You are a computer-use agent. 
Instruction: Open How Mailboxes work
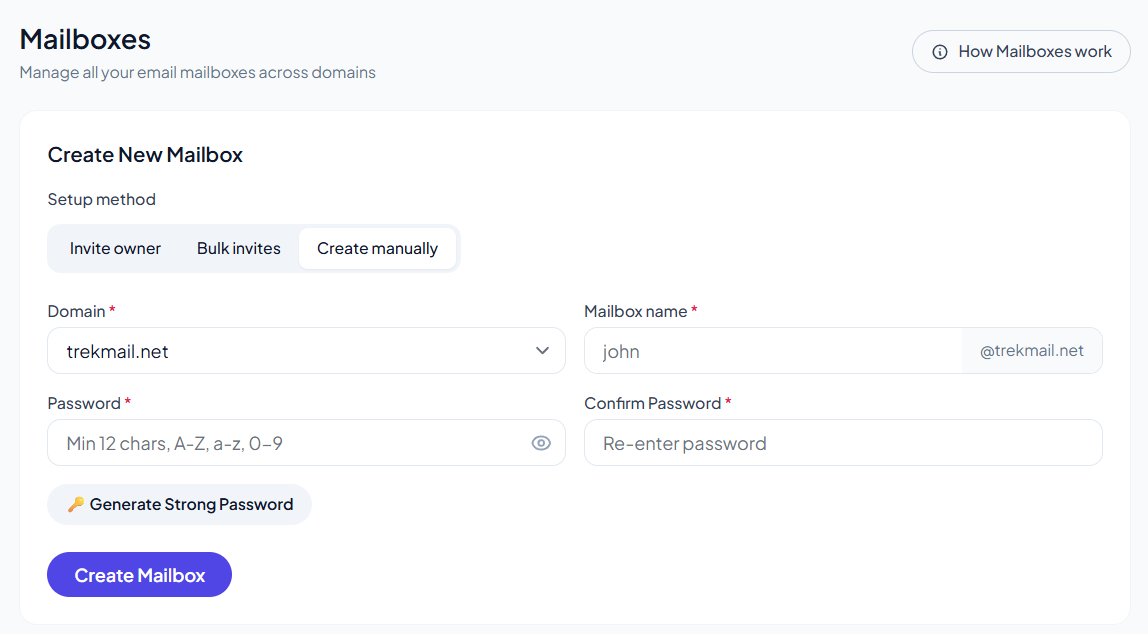tap(1021, 51)
